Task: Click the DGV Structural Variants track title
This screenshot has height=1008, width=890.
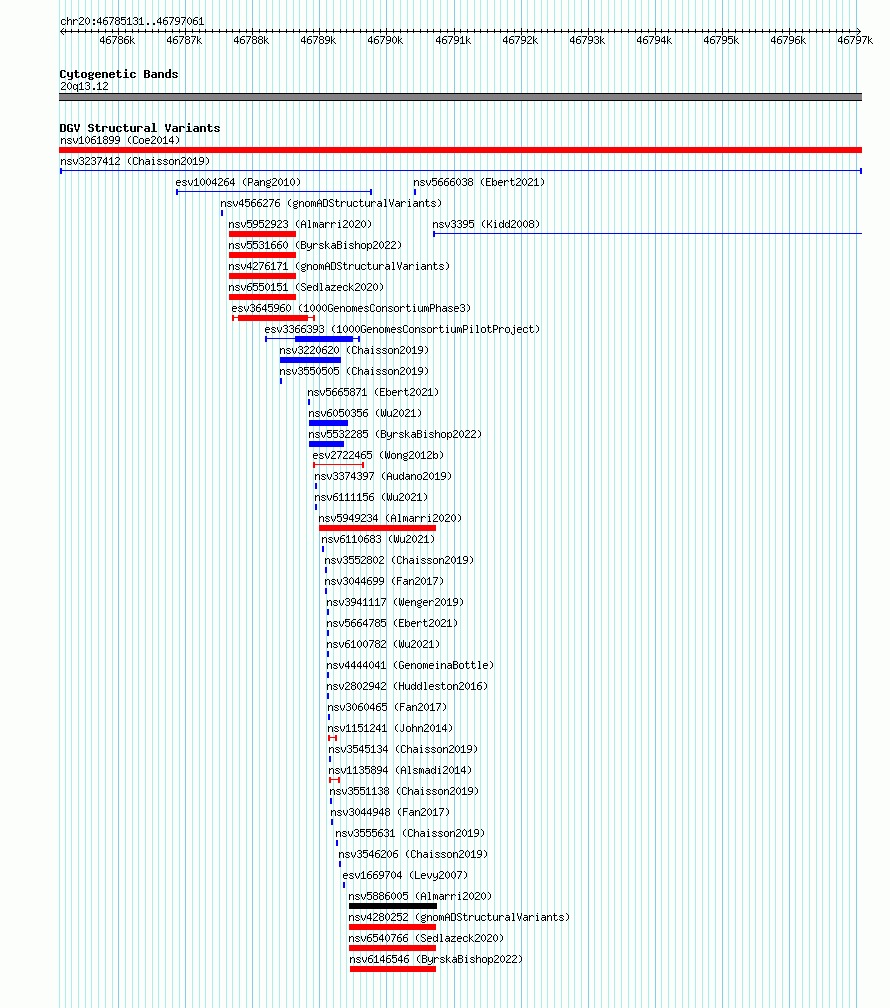Action: (140, 128)
